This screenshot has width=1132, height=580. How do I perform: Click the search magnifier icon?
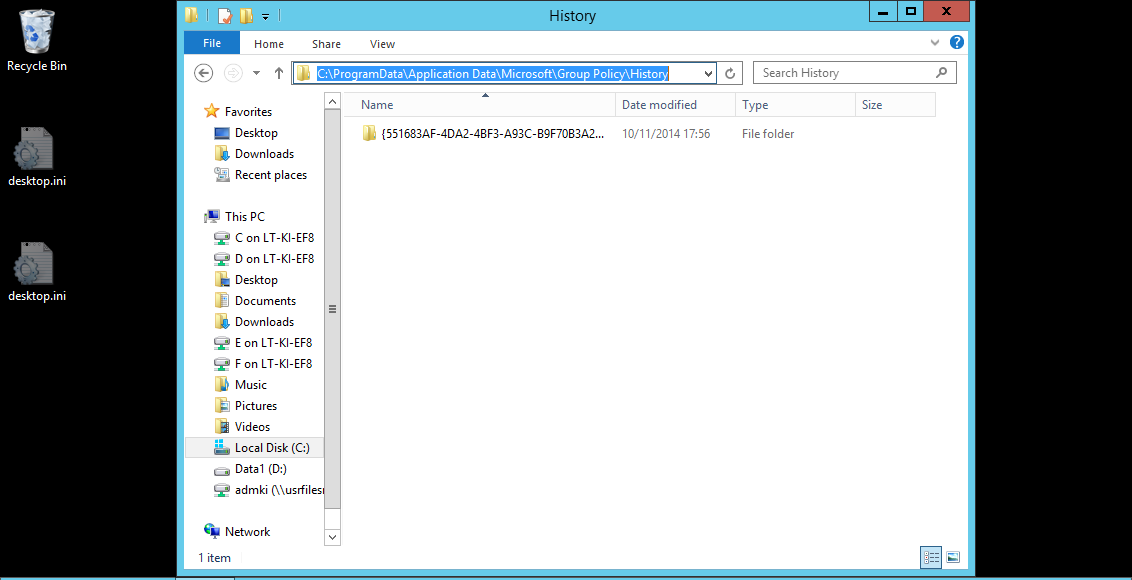pyautogui.click(x=941, y=73)
